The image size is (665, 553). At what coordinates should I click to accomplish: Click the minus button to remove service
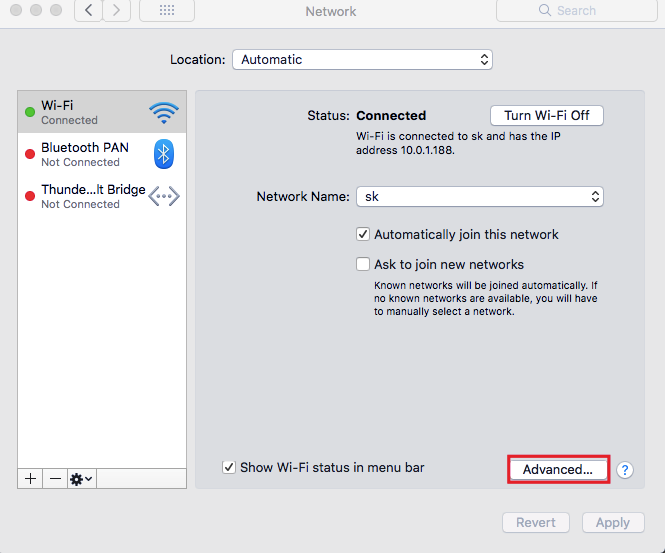point(55,479)
